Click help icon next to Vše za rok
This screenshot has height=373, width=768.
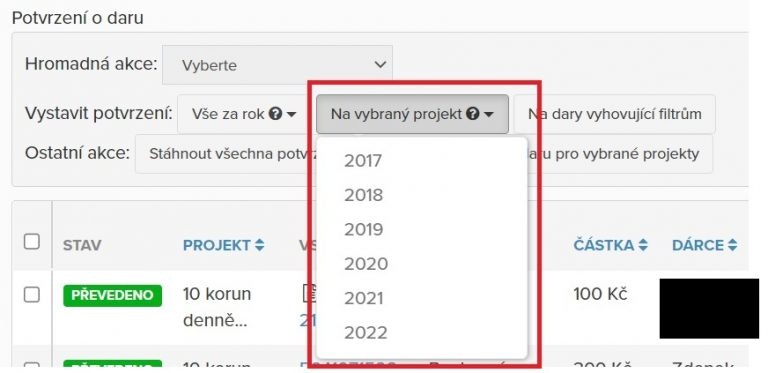tap(275, 115)
